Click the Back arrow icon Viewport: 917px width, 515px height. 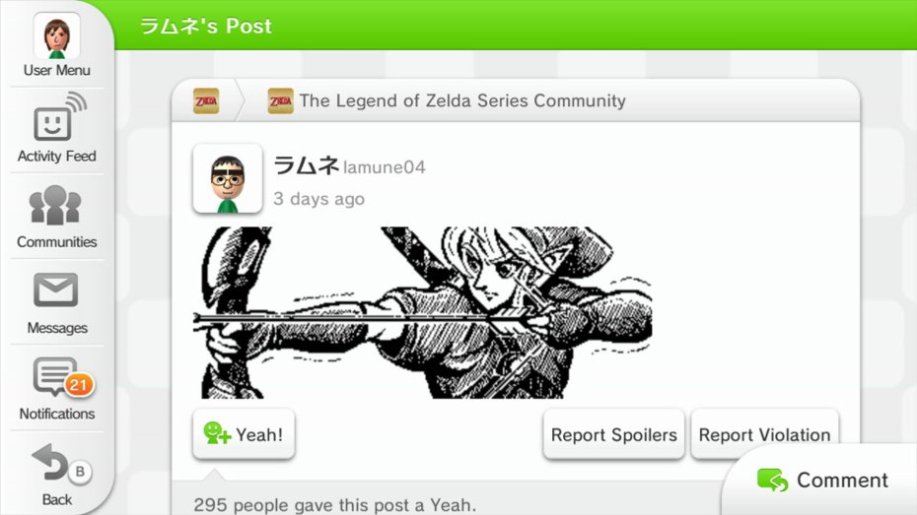[50, 462]
